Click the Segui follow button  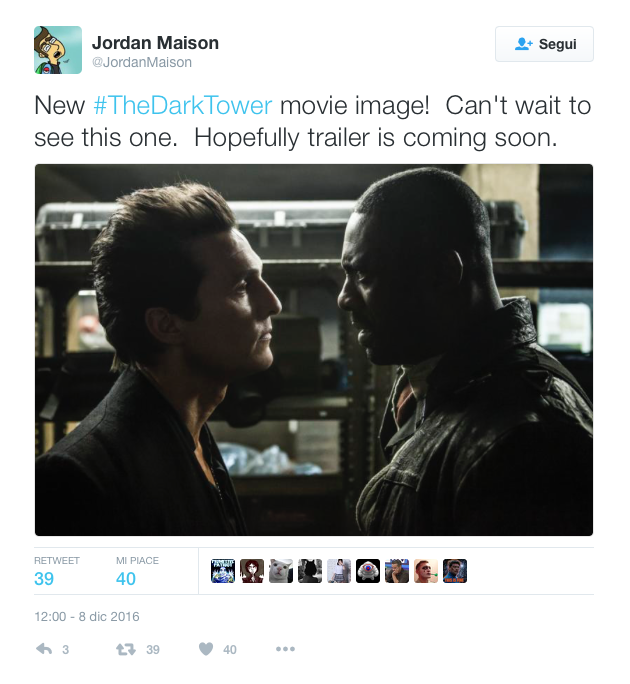pos(544,44)
